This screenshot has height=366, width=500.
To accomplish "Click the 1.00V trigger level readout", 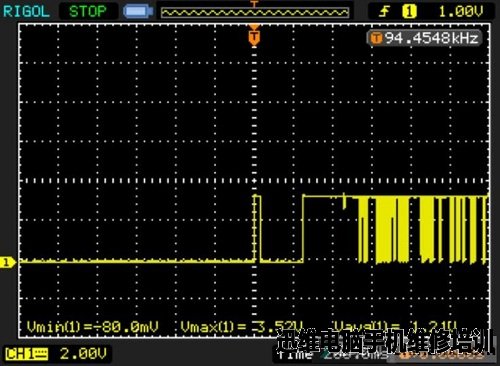I will (461, 12).
